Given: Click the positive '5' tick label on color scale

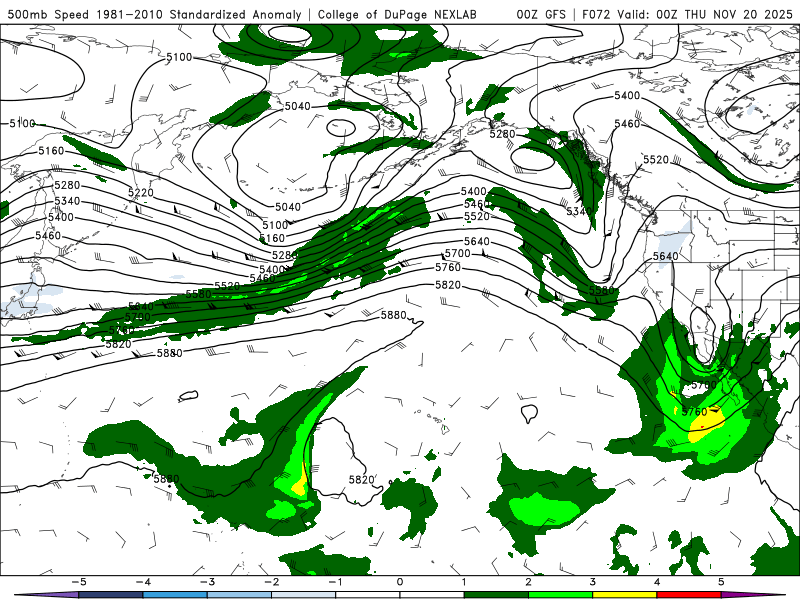Looking at the screenshot, I should pyautogui.click(x=721, y=582).
